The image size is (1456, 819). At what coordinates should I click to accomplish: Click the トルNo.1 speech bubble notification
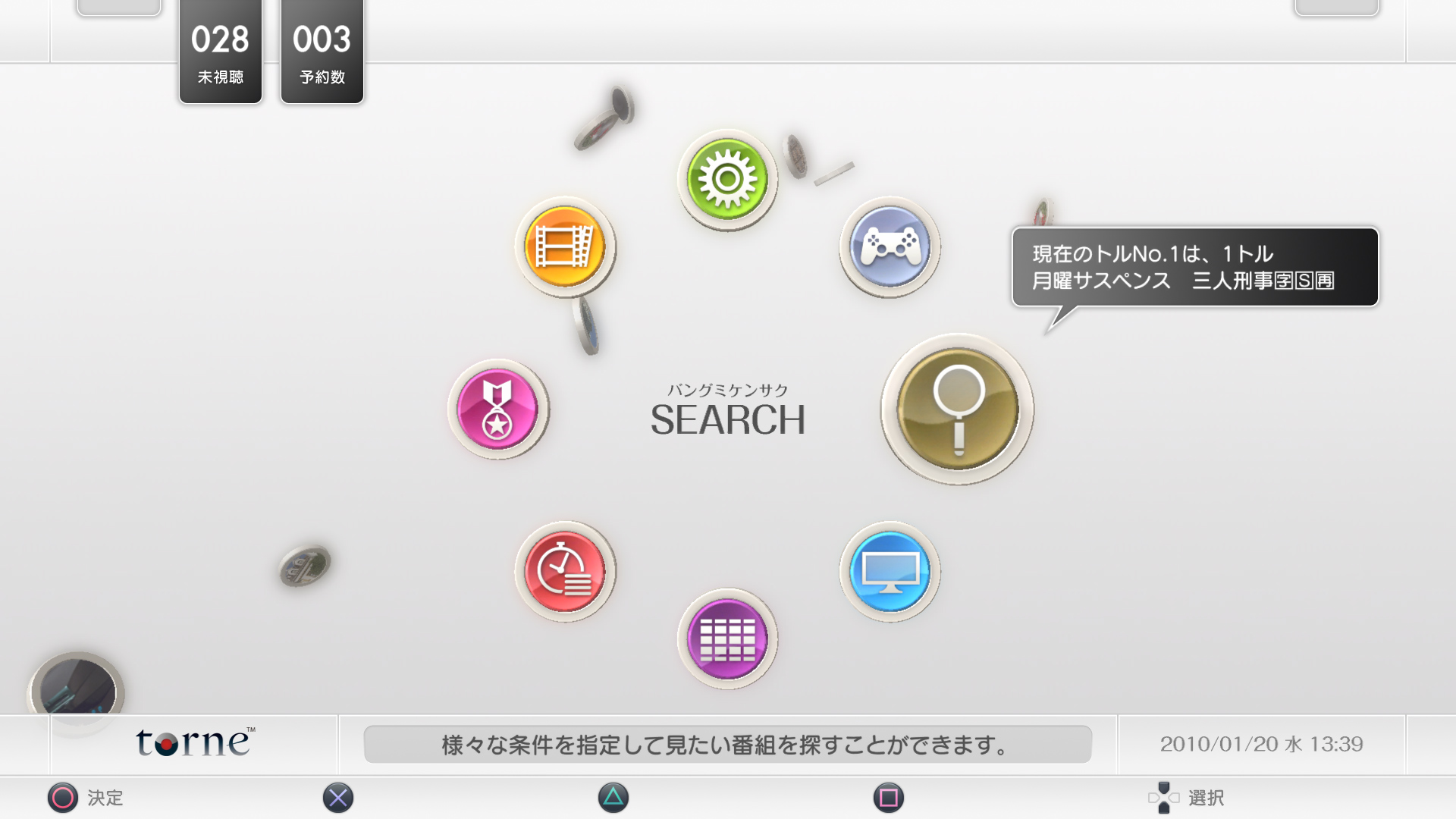click(1194, 267)
